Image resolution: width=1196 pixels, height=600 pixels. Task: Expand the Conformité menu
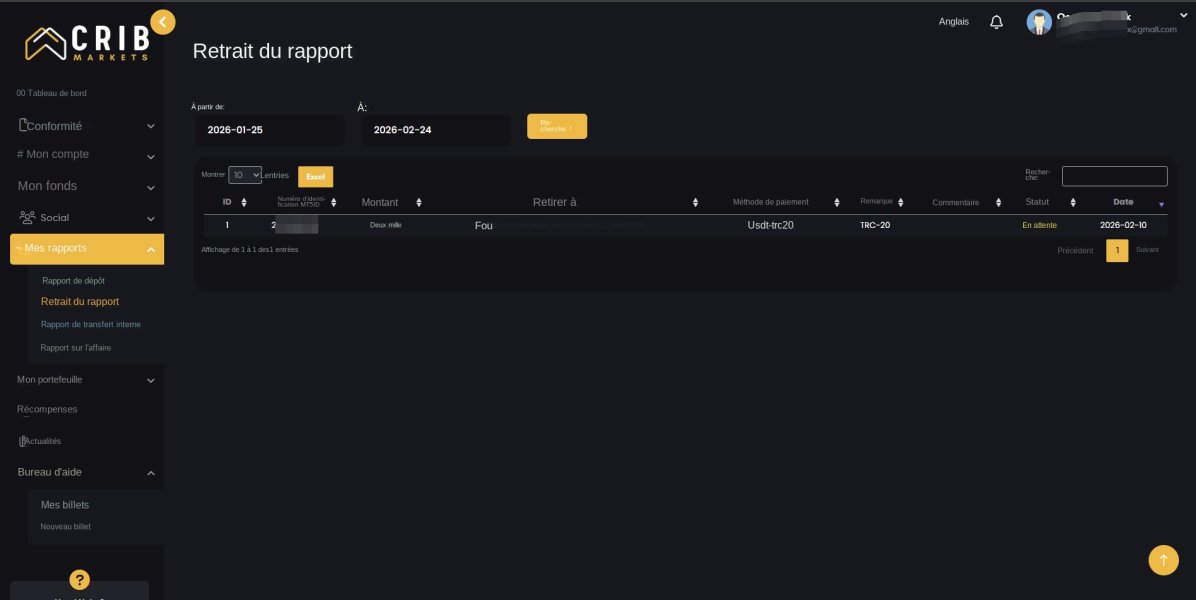pyautogui.click(x=85, y=126)
